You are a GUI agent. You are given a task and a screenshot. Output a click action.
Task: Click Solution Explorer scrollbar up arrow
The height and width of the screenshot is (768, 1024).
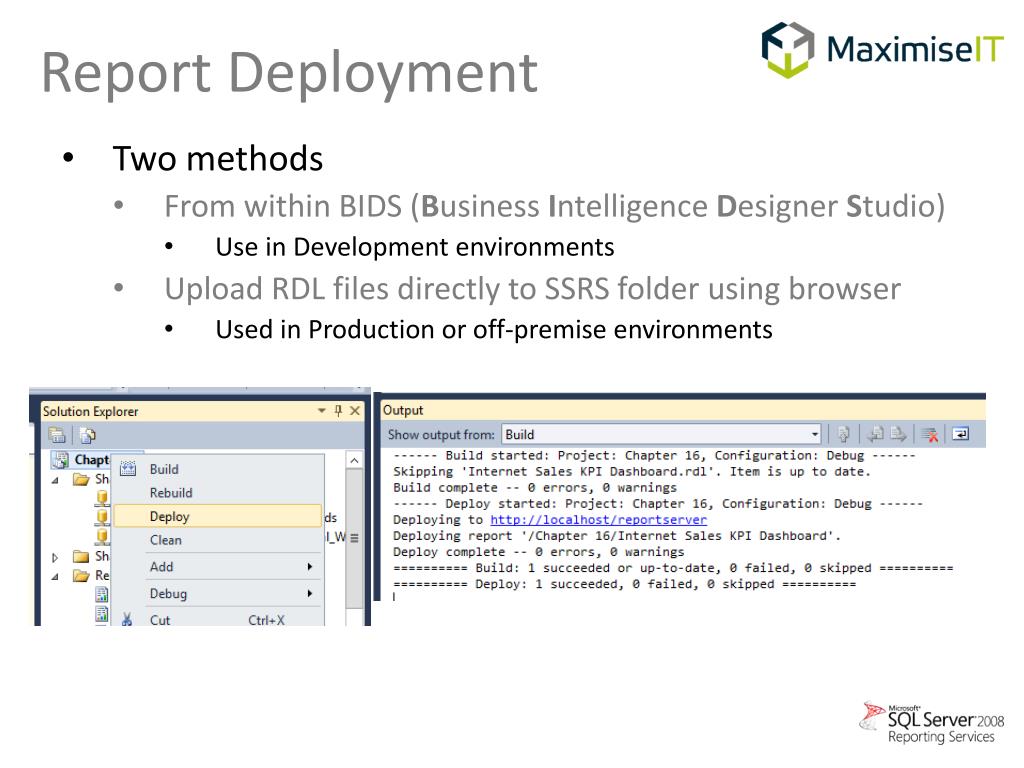pos(354,460)
